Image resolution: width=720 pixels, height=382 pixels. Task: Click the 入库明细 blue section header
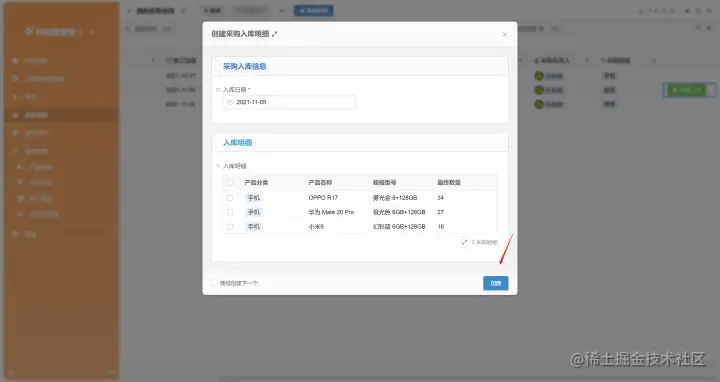tap(237, 142)
